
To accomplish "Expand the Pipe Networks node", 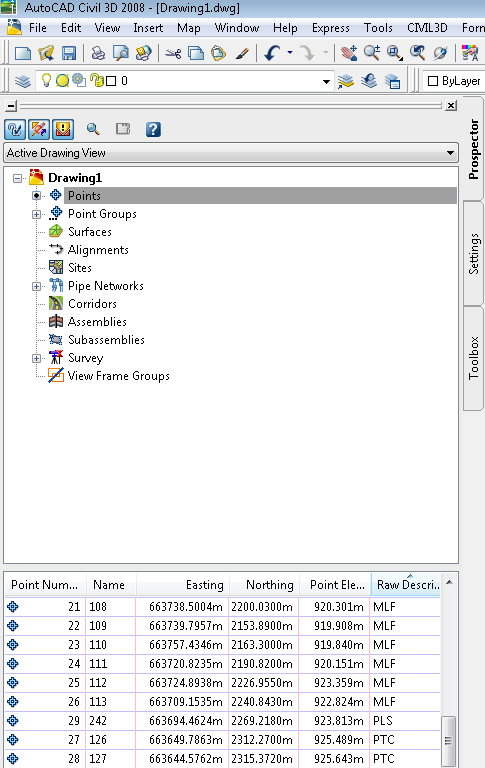I will point(36,286).
